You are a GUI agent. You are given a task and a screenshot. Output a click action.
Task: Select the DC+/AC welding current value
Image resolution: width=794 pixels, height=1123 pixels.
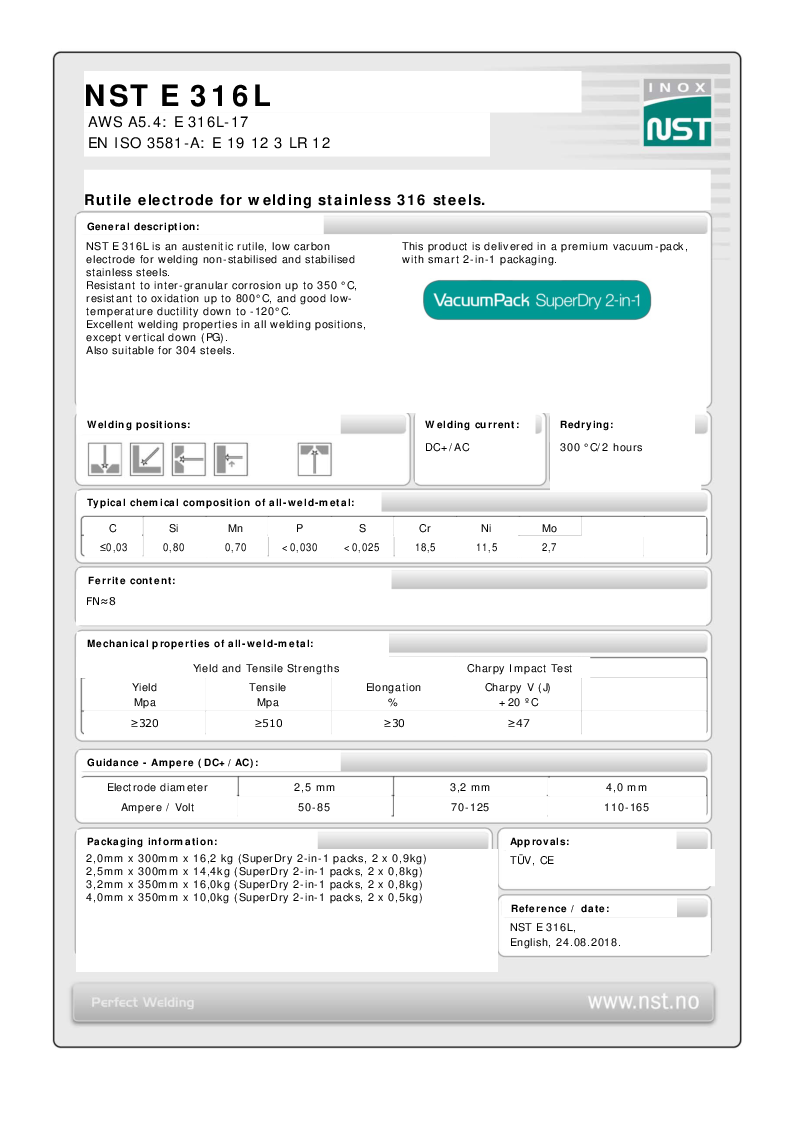click(447, 448)
